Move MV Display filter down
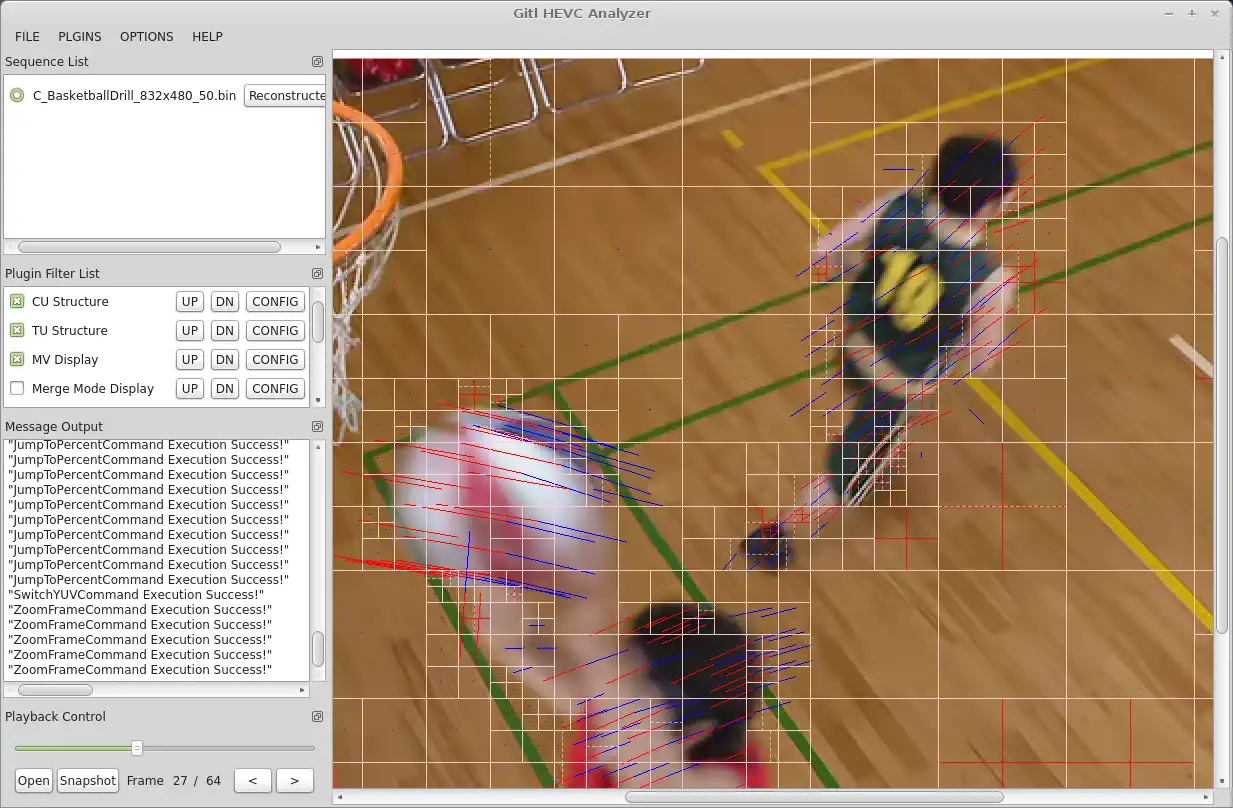This screenshot has height=808, width=1233. (225, 360)
